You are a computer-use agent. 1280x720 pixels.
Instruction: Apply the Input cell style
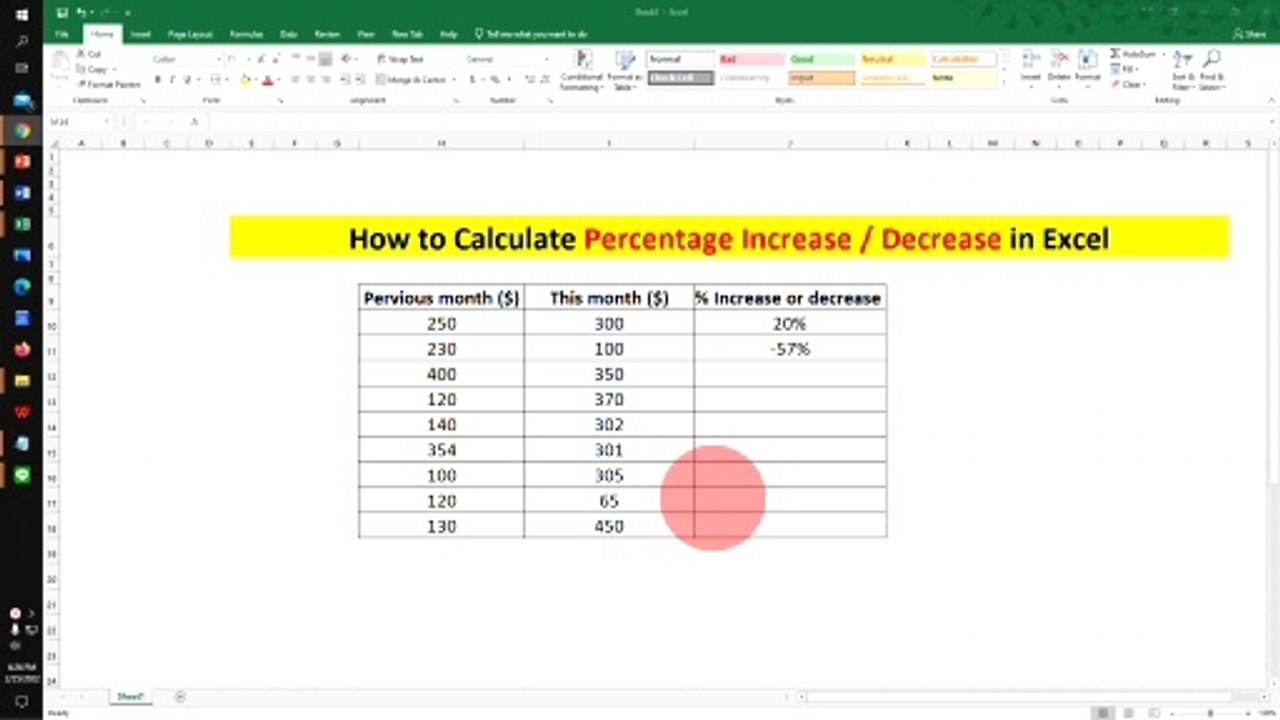[x=821, y=78]
